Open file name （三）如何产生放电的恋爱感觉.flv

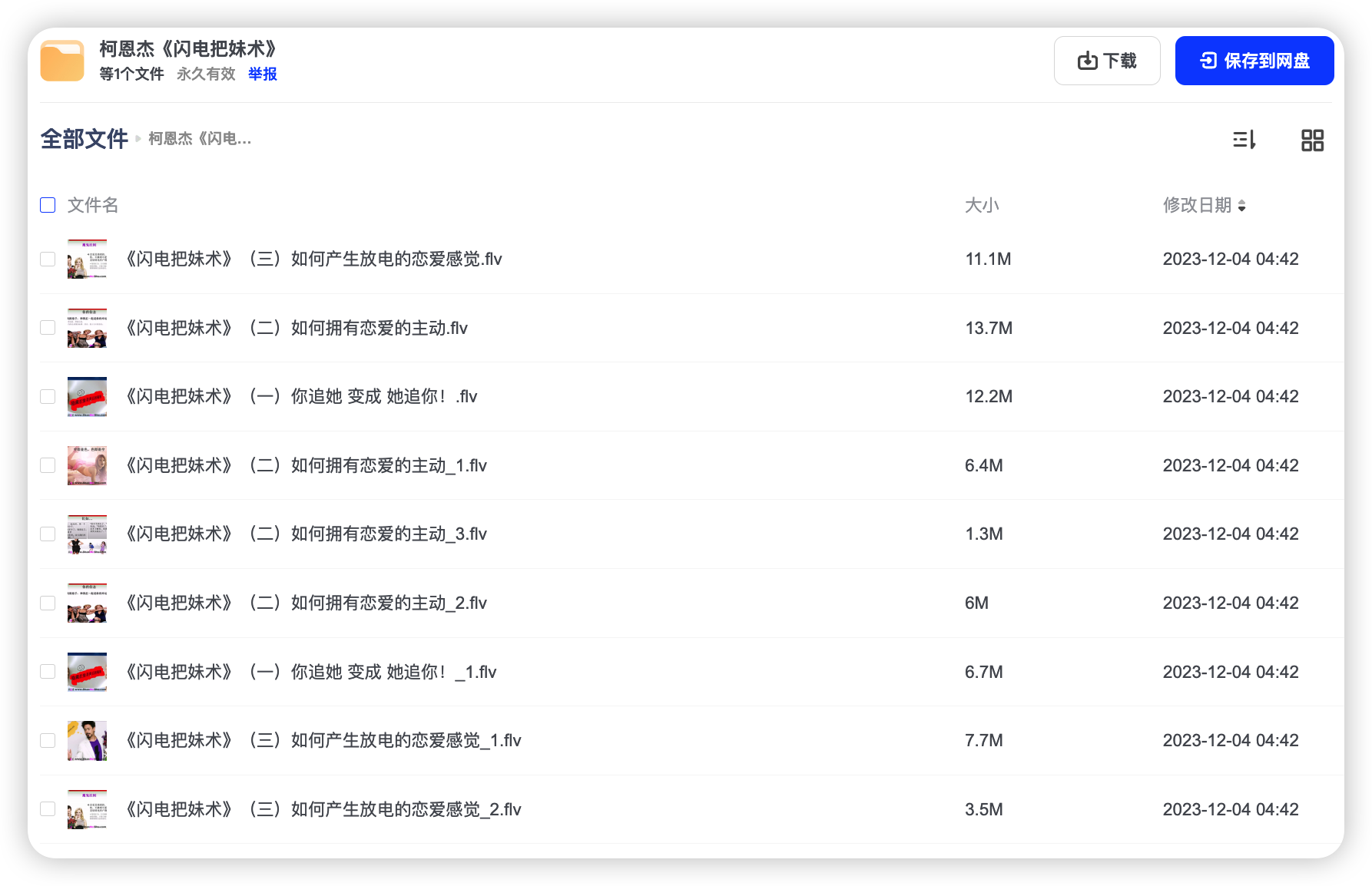tap(313, 259)
